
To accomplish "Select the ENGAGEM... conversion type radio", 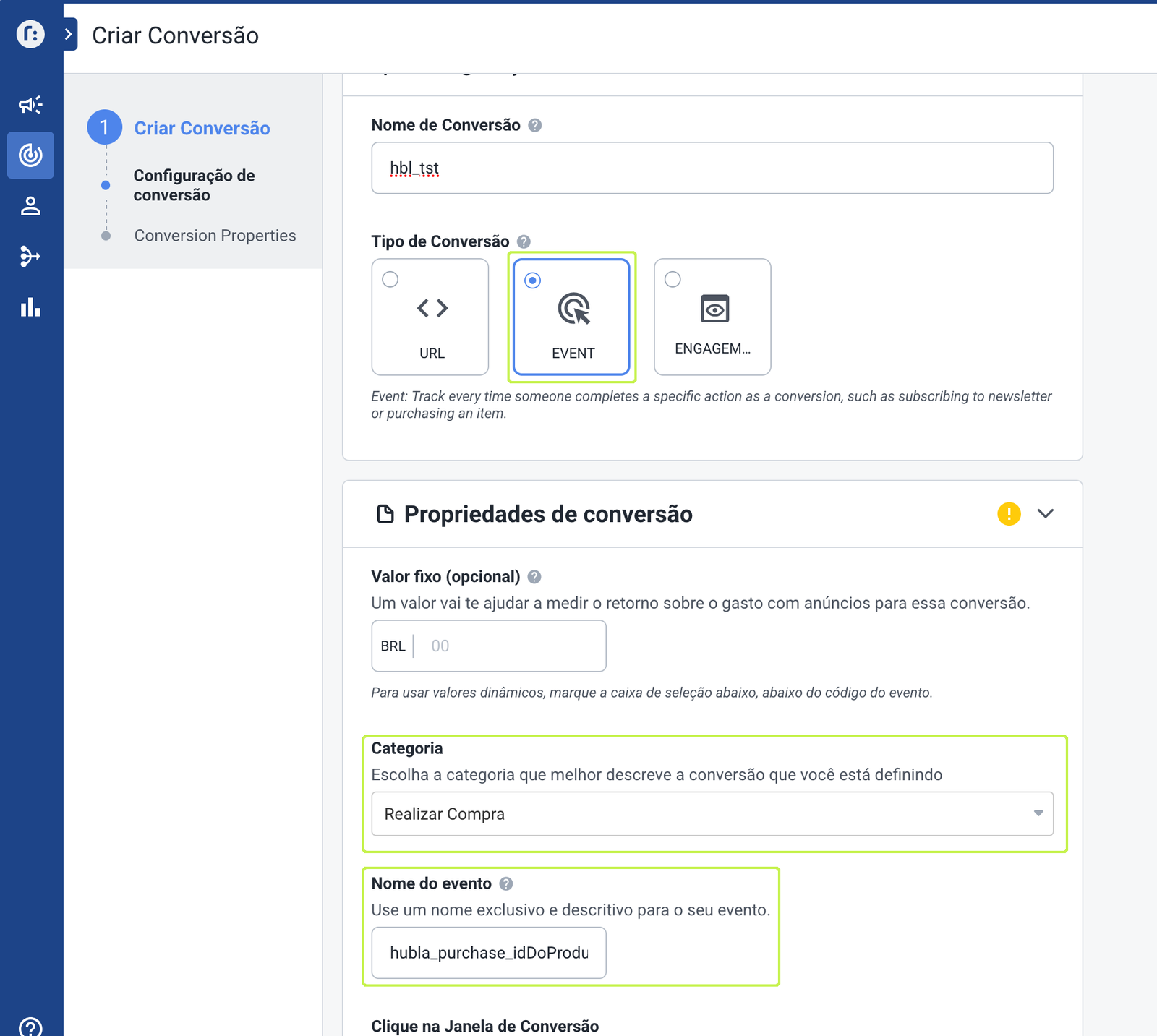I will (673, 279).
